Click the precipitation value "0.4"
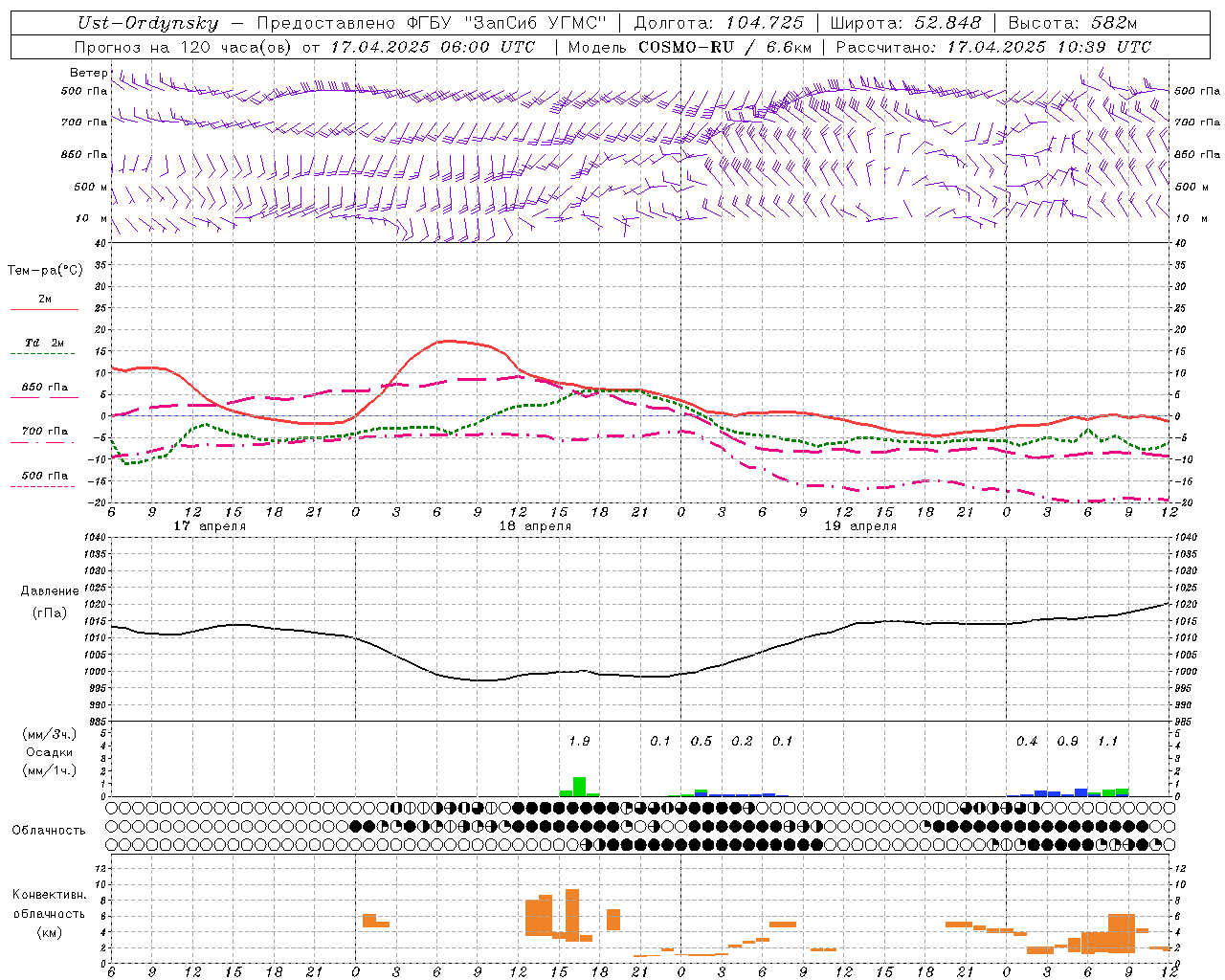 [x=1027, y=741]
